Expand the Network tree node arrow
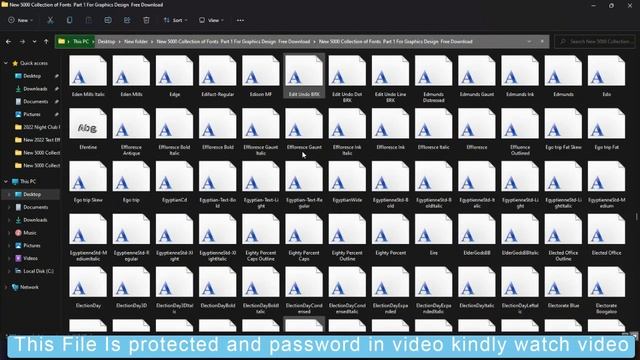The height and width of the screenshot is (360, 640). [6, 287]
